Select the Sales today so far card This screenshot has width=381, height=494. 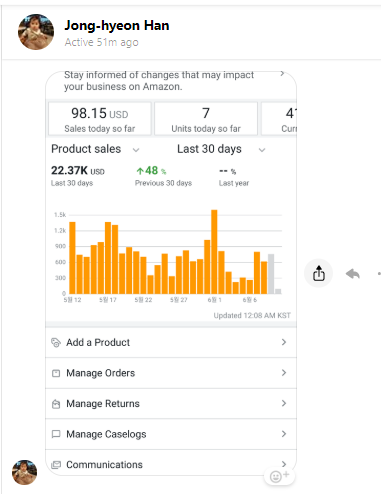(x=100, y=119)
